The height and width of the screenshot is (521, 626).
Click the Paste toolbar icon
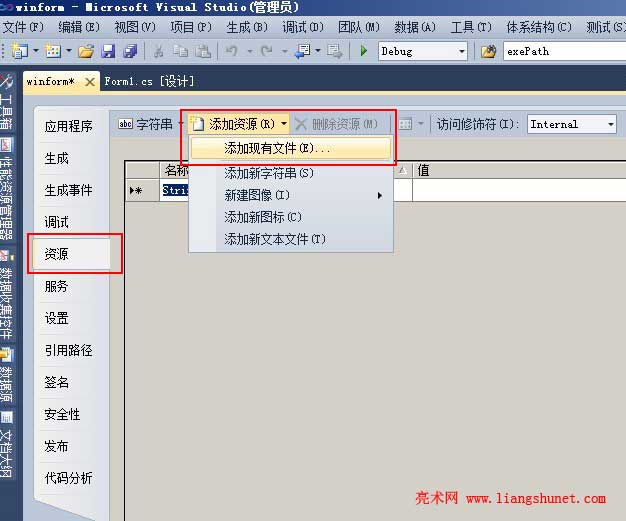pos(203,51)
